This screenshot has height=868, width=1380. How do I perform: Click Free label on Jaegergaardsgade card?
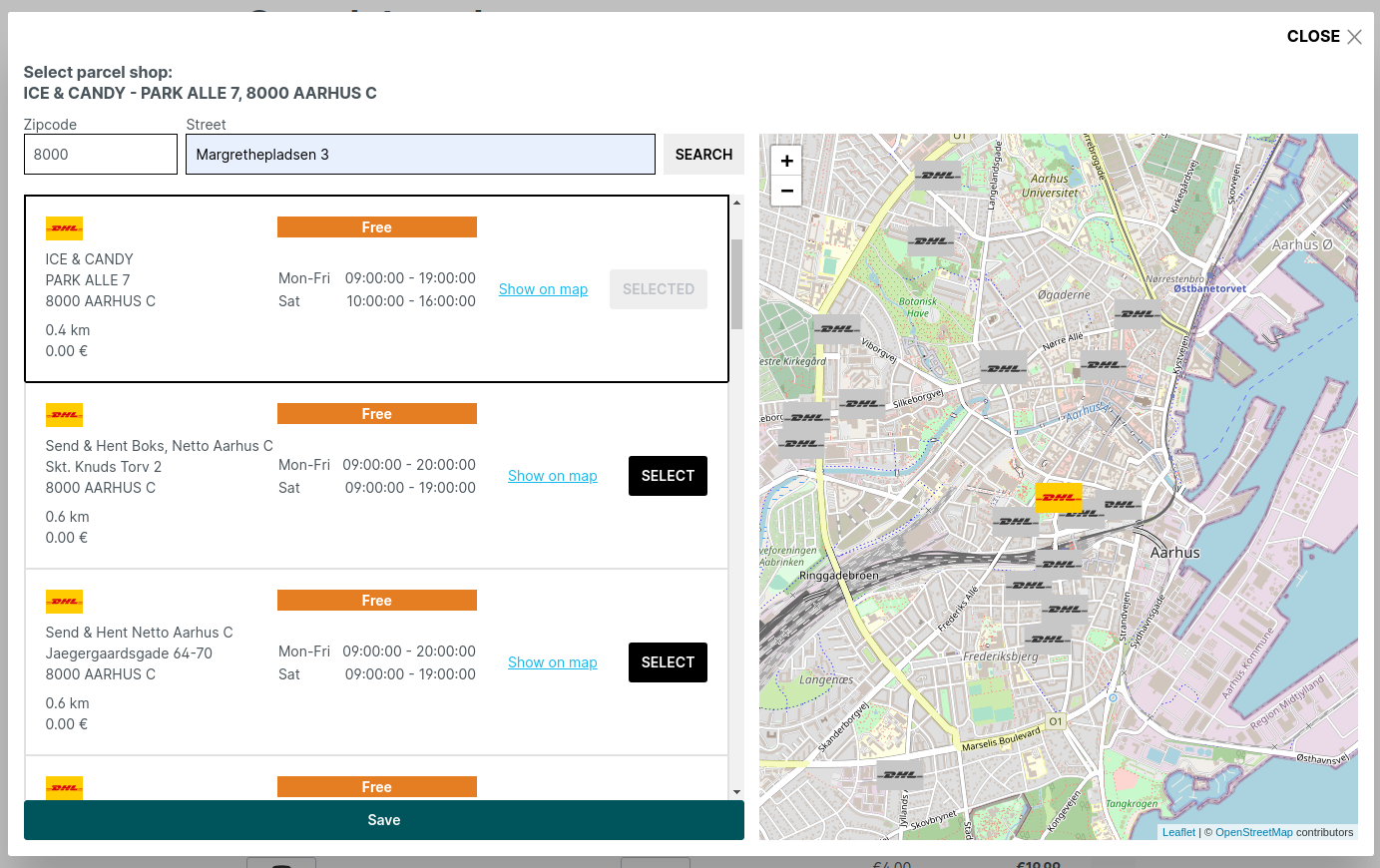(377, 601)
